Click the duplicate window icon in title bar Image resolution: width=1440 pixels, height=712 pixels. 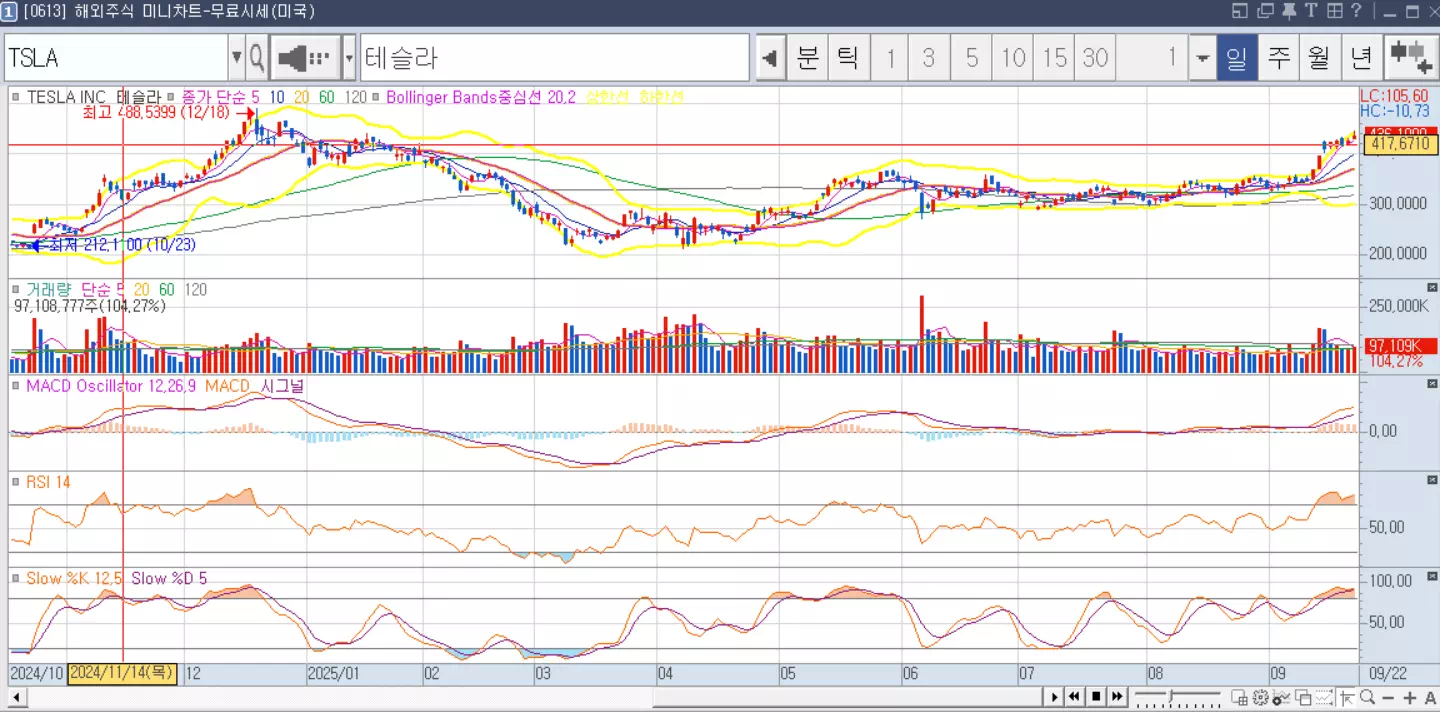tap(1265, 11)
